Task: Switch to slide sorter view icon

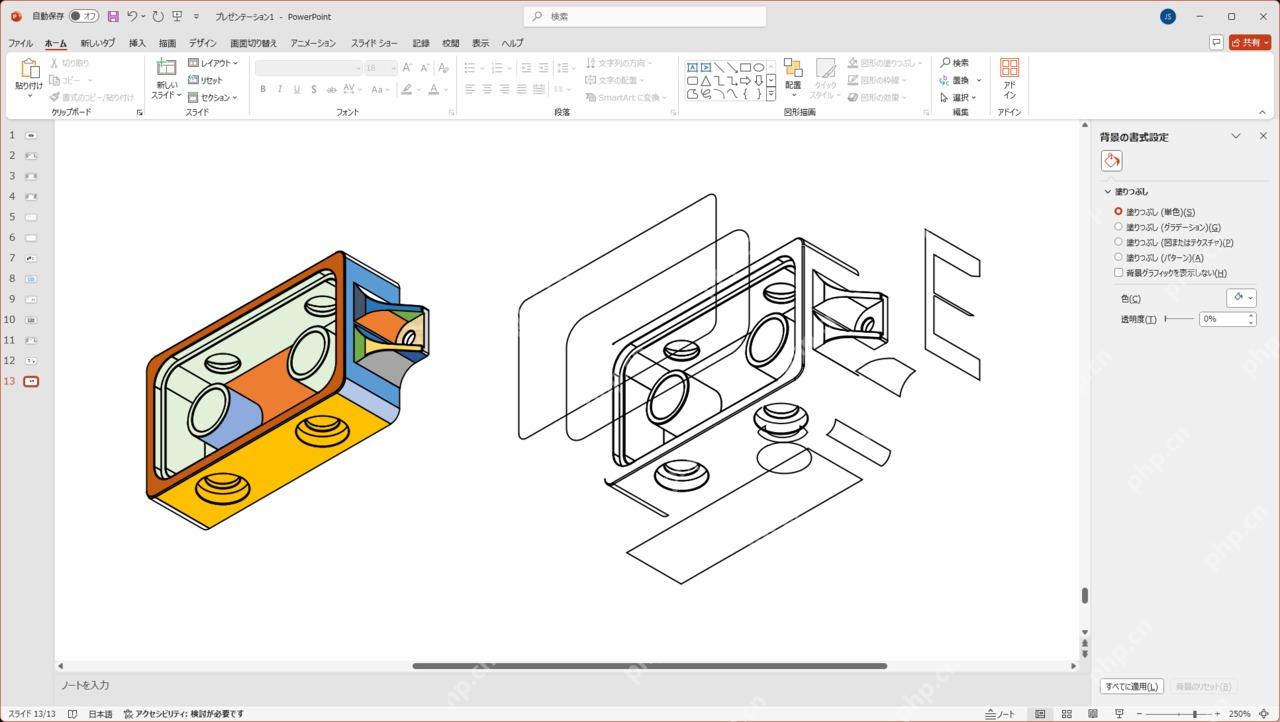Action: [x=1066, y=714]
